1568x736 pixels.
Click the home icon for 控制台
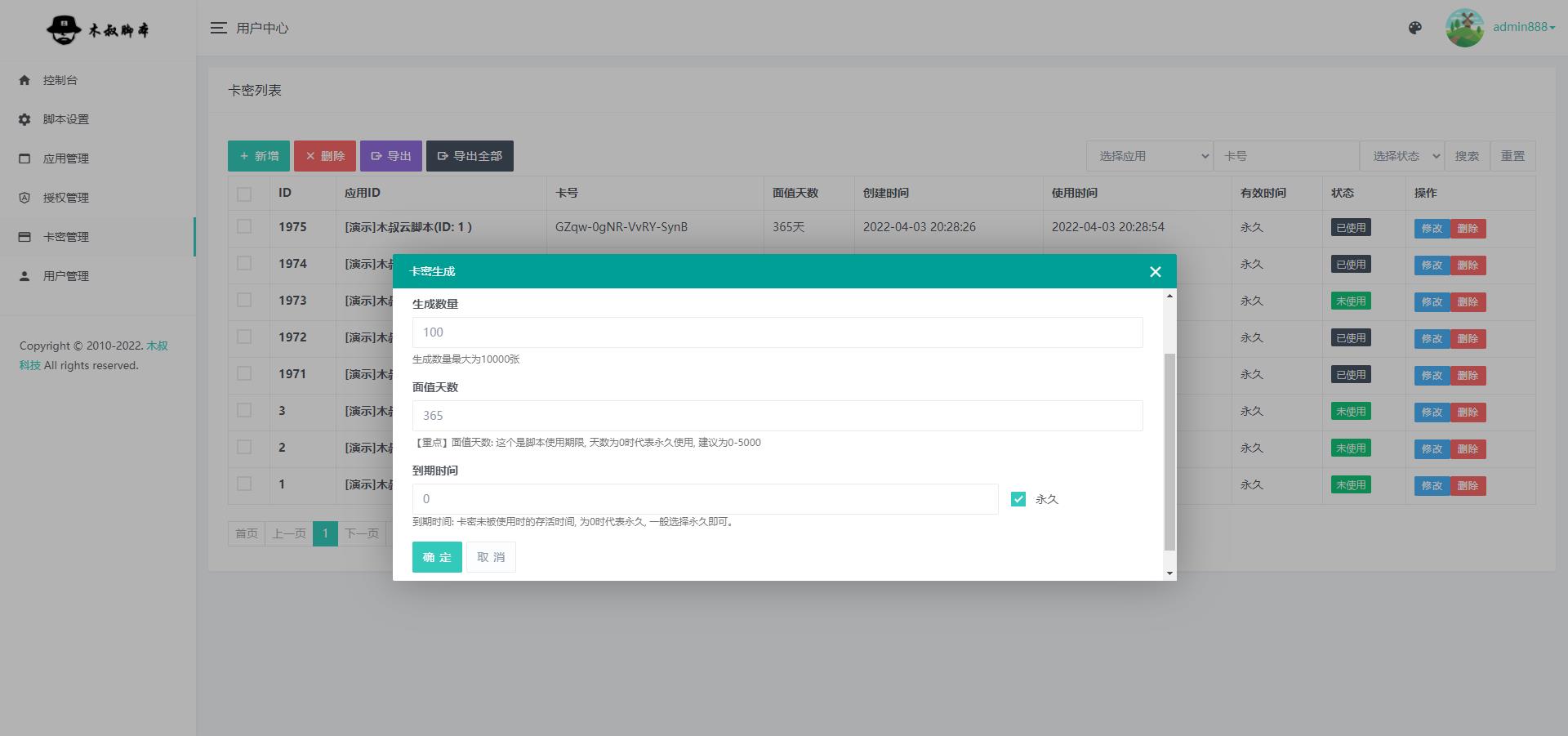point(24,80)
